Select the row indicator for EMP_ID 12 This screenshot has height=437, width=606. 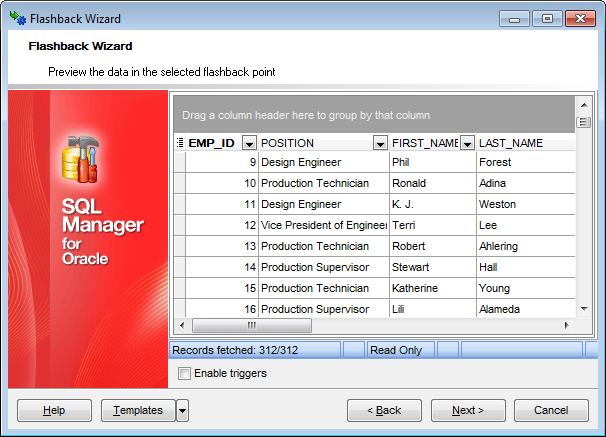180,225
